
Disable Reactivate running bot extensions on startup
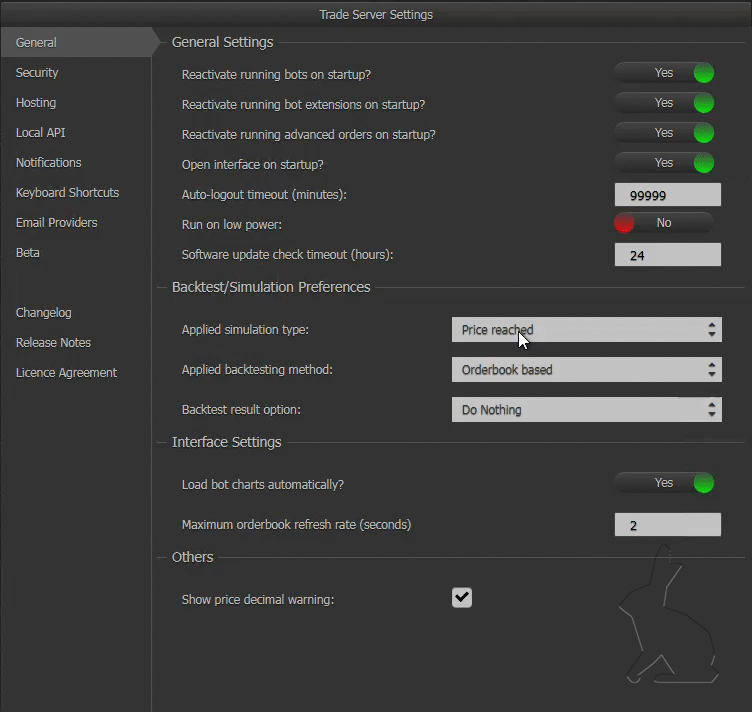(x=665, y=103)
